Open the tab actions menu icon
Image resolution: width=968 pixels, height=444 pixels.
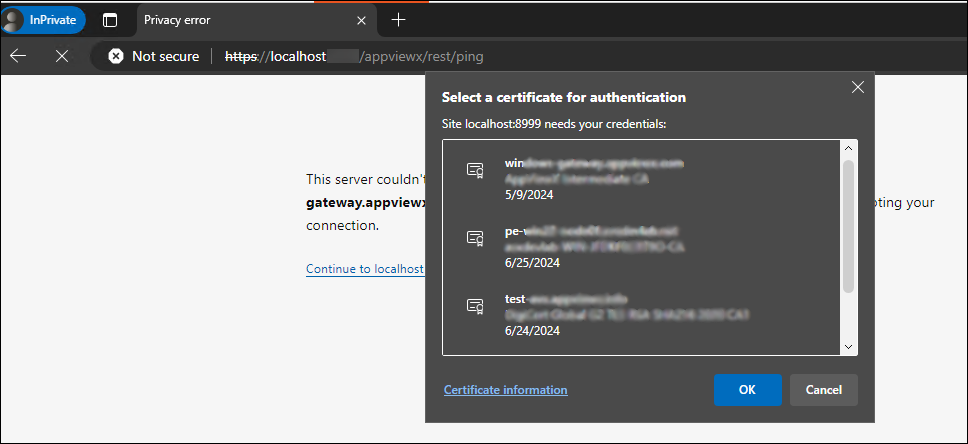click(110, 20)
